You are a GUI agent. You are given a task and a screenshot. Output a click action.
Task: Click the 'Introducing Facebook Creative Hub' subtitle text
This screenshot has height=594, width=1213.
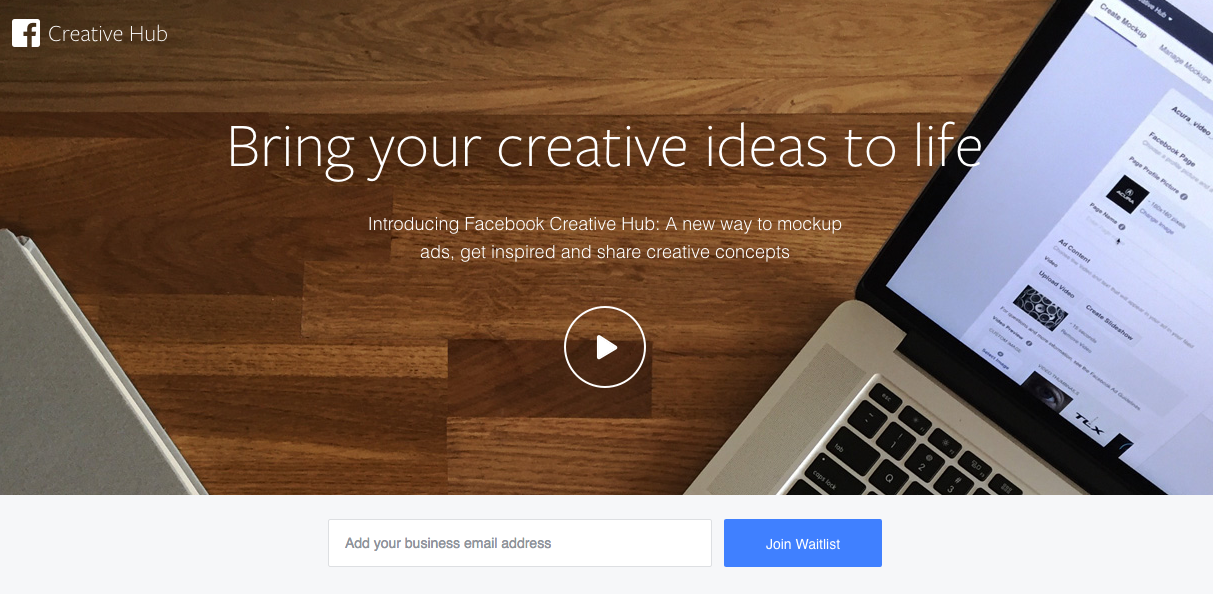coord(605,238)
